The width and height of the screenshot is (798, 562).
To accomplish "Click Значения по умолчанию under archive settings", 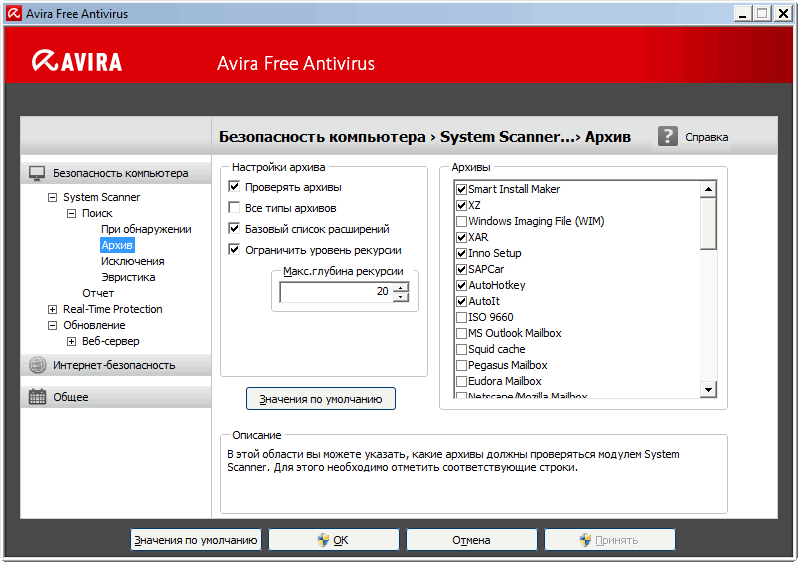I will point(321,399).
